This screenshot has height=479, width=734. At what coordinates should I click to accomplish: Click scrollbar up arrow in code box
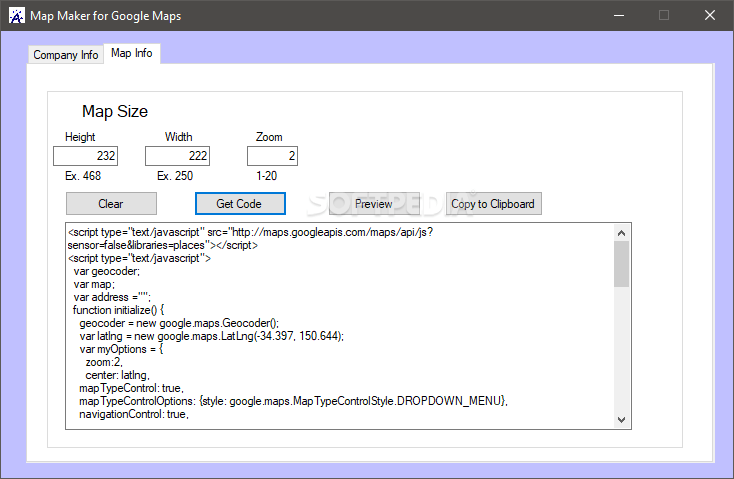pyautogui.click(x=621, y=233)
